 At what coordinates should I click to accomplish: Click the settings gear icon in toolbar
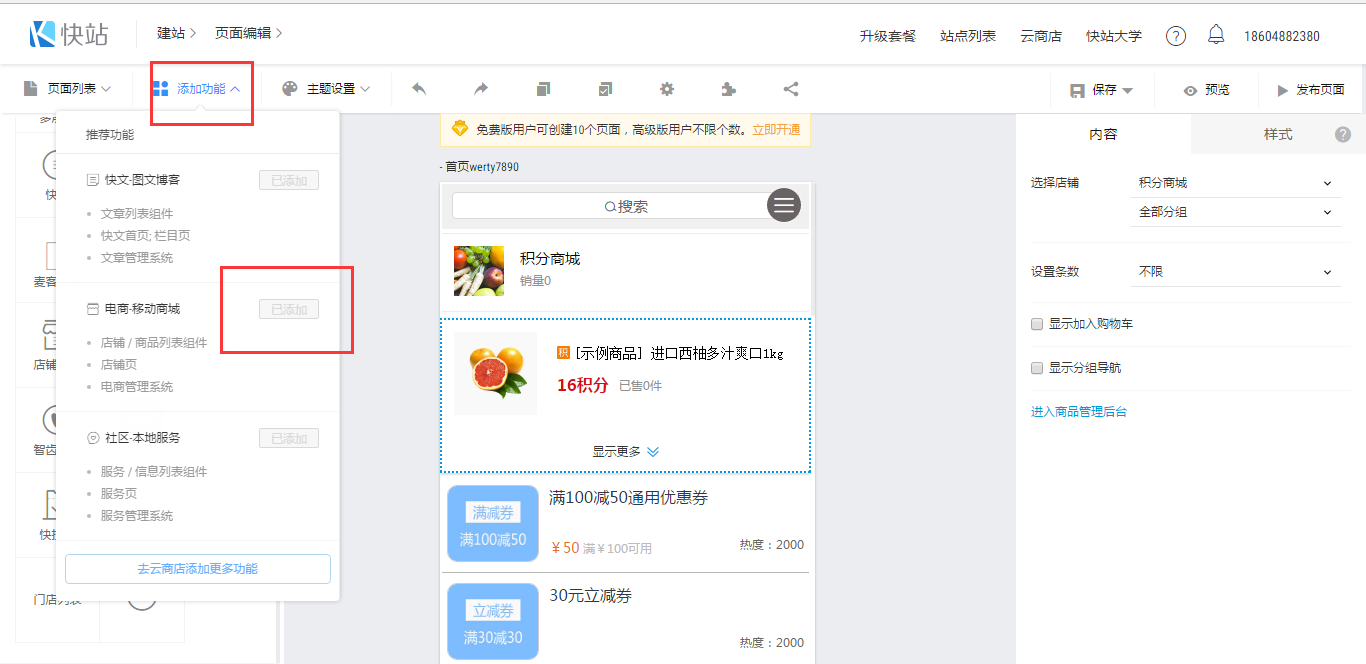pyautogui.click(x=667, y=89)
